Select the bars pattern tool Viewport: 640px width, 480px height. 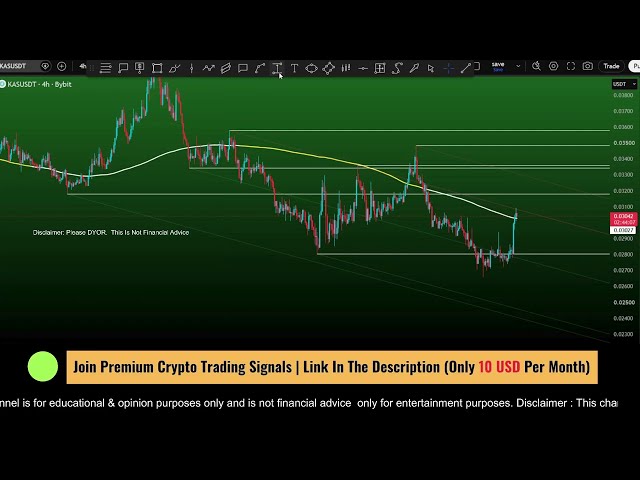click(346, 68)
